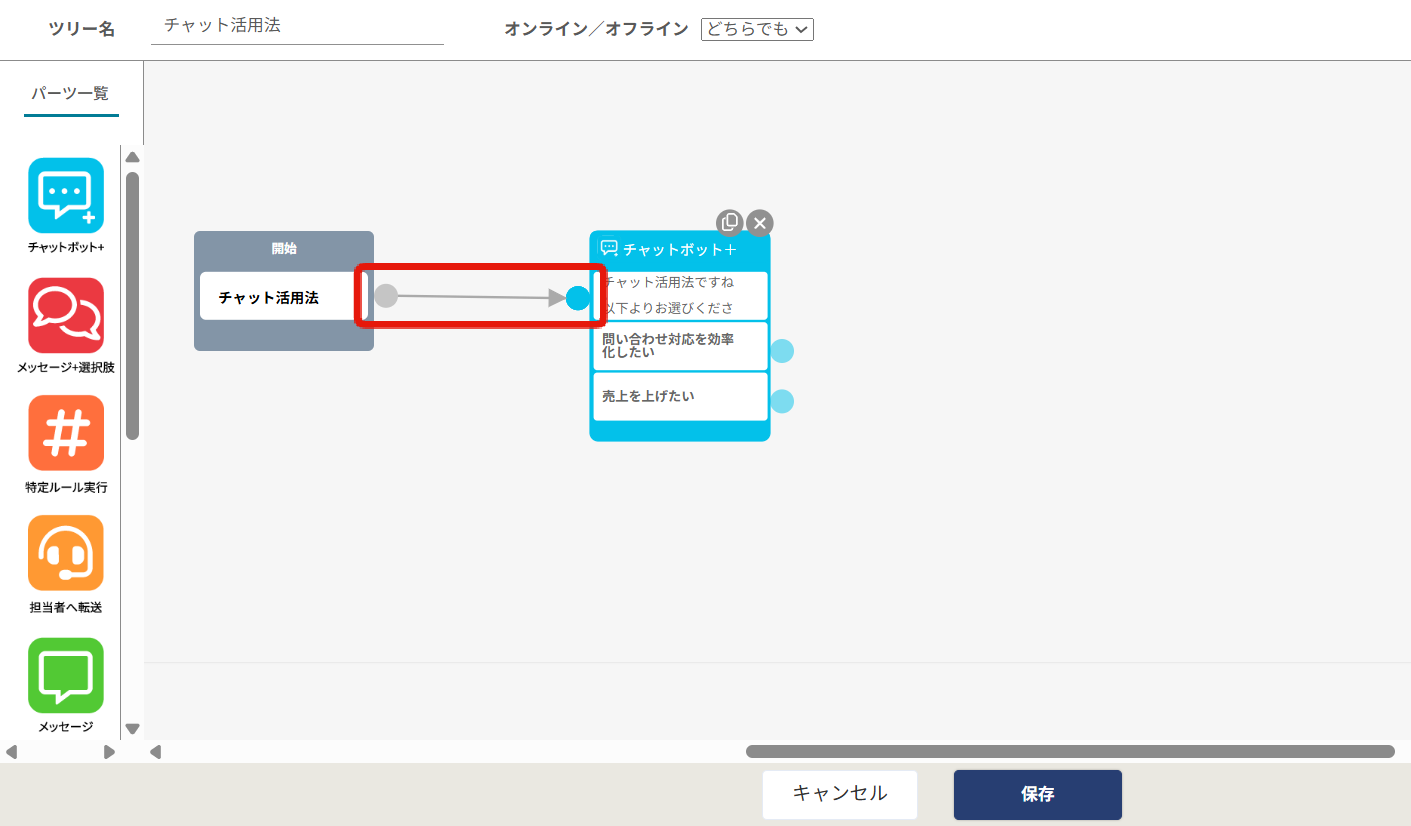1411x826 pixels.
Task: Click the left arrow of the horizontal canvas scrollbar
Action: (x=155, y=750)
